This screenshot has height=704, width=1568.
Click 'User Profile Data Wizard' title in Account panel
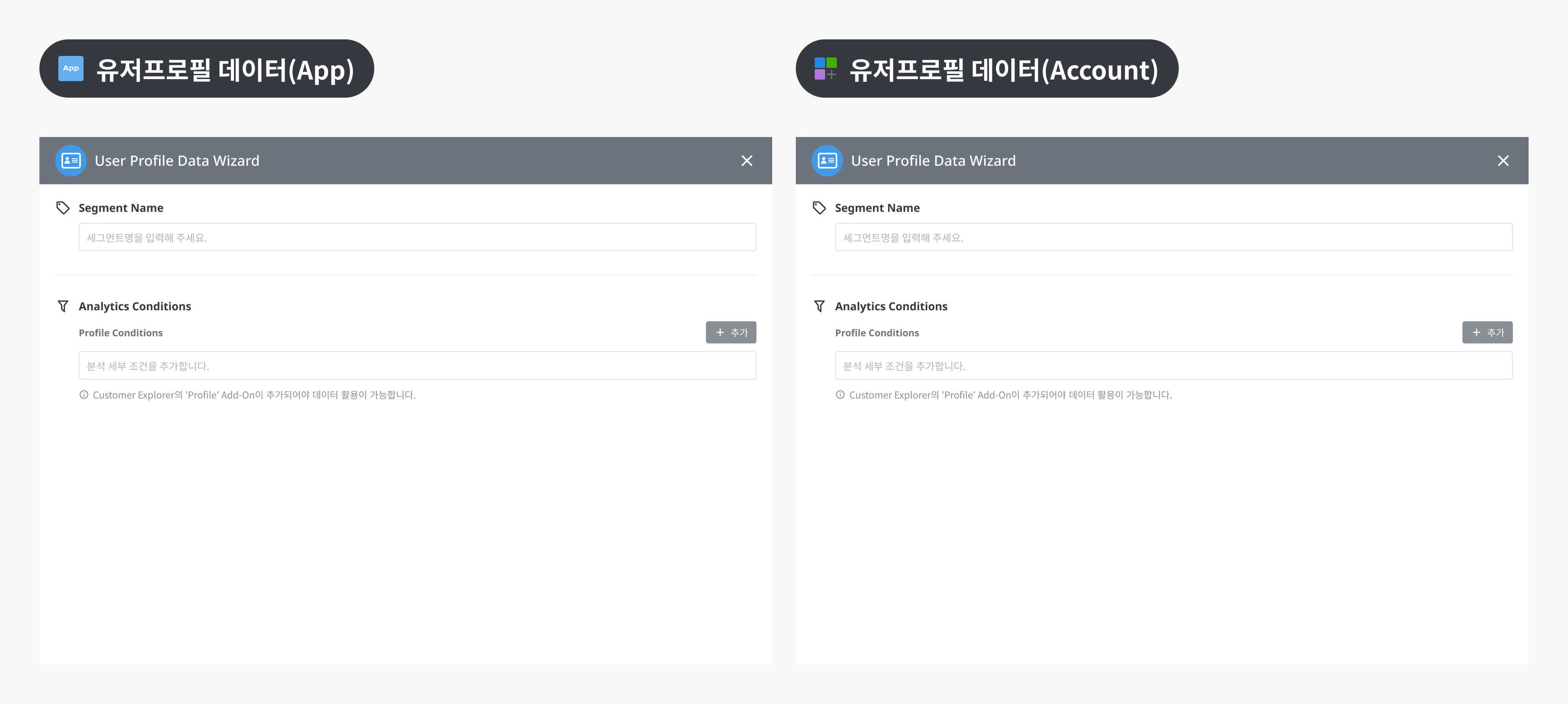tap(933, 161)
